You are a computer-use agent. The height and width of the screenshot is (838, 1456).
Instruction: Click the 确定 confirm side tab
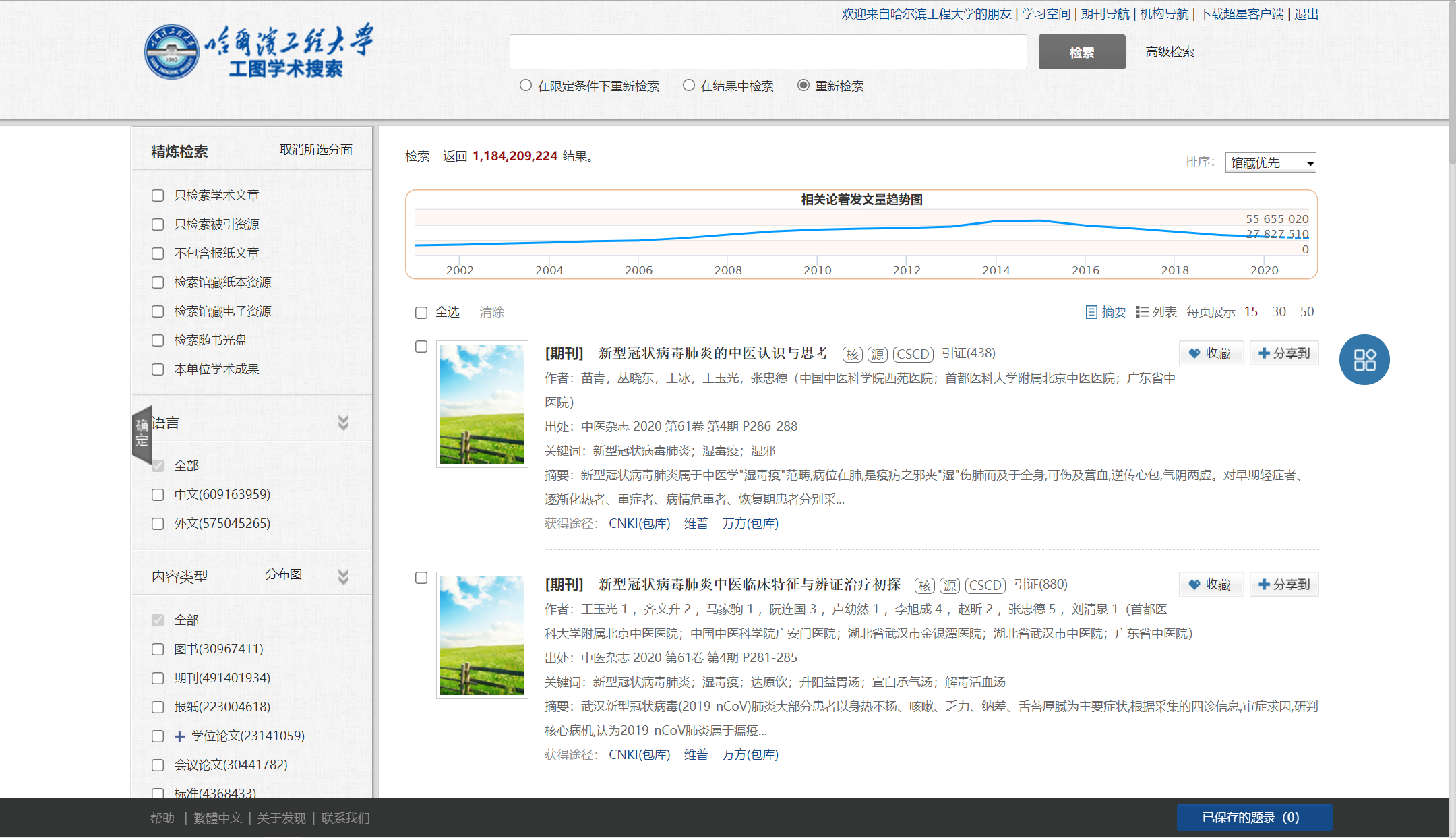tap(142, 433)
